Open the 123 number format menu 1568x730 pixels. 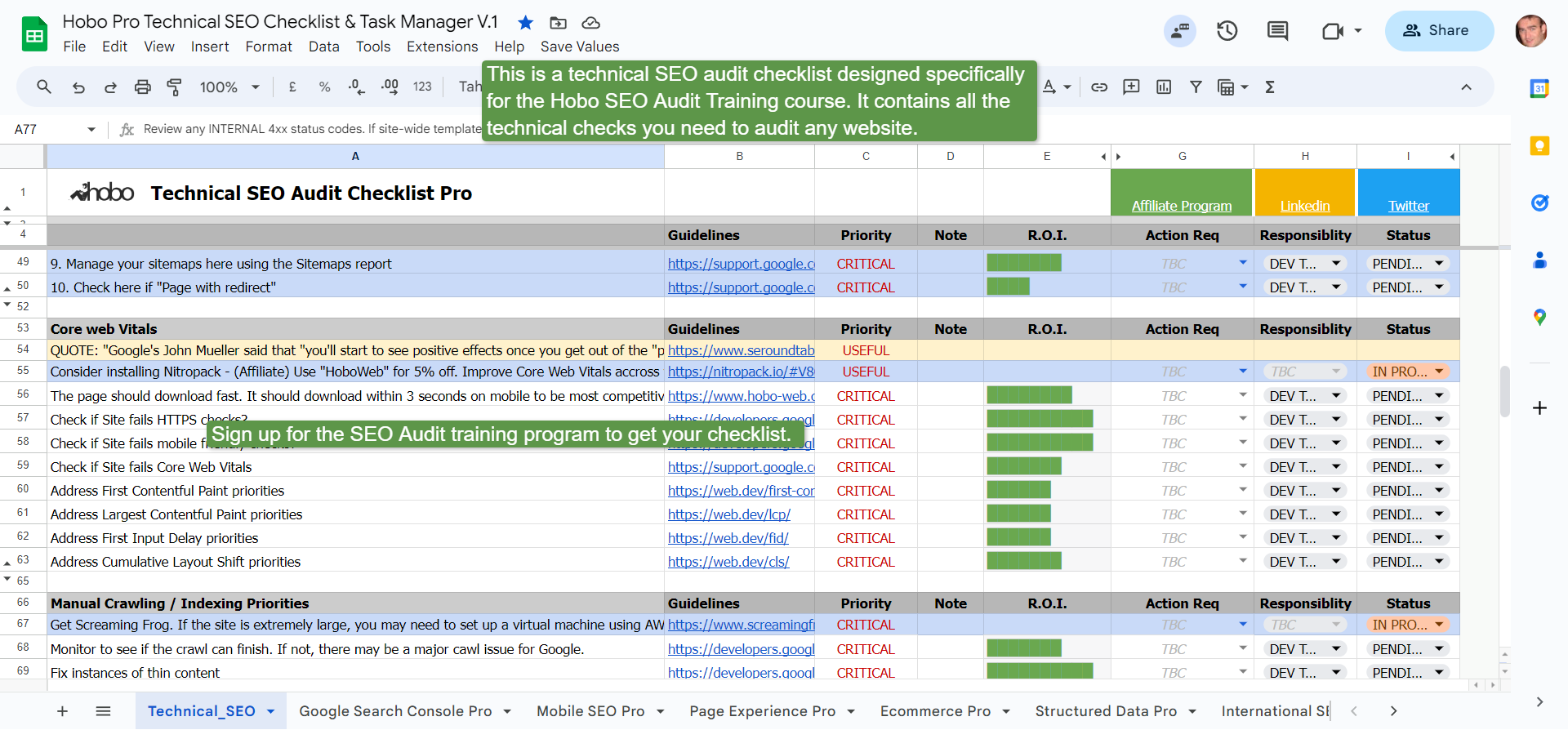click(x=422, y=87)
